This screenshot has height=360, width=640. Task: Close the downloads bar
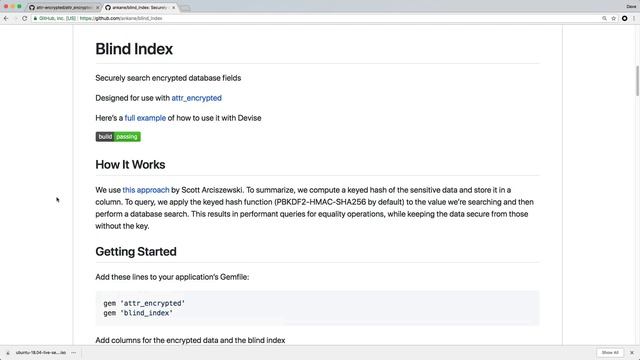click(632, 353)
